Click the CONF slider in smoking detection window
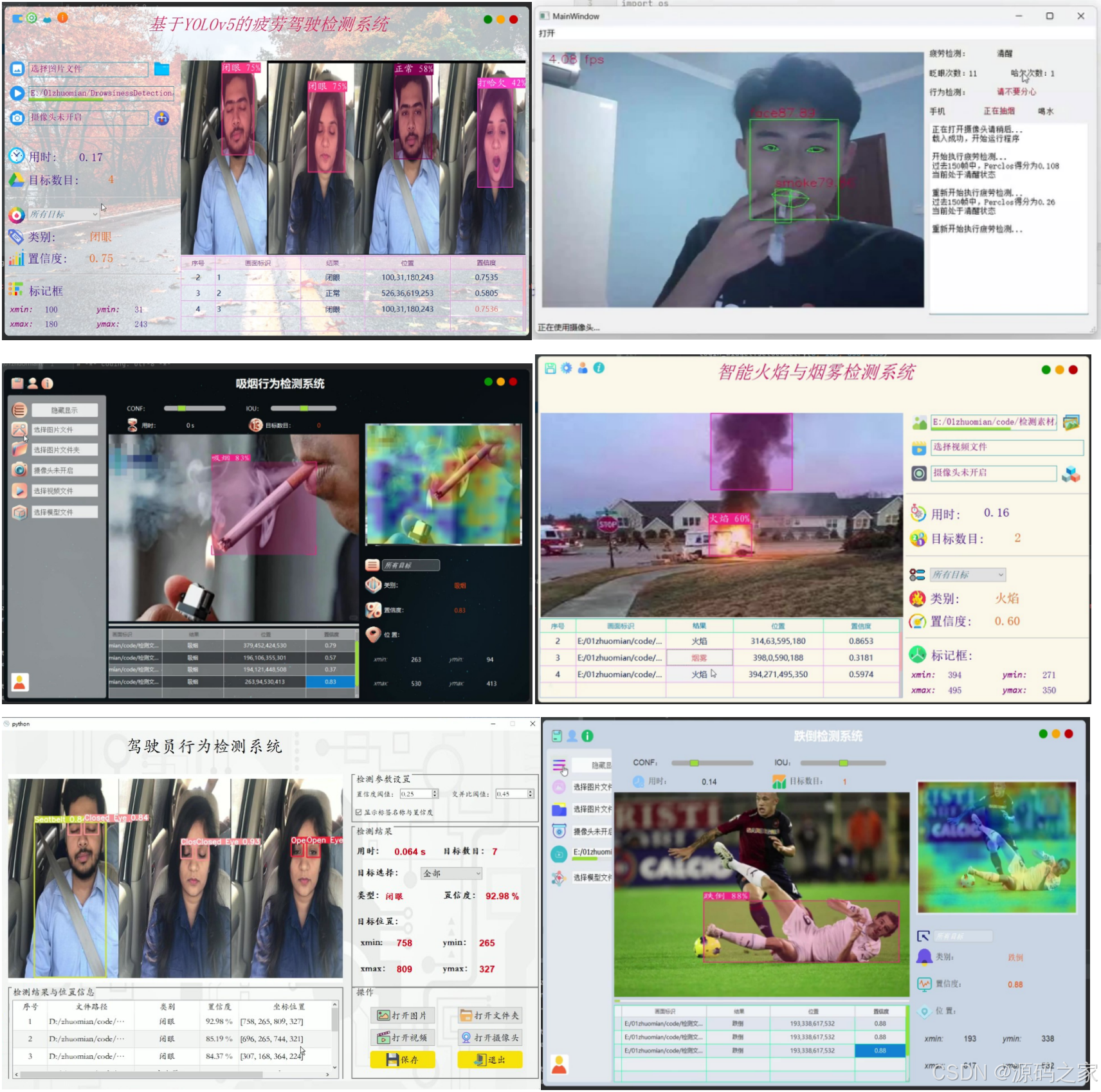This screenshot has width=1101, height=1092. tap(195, 408)
